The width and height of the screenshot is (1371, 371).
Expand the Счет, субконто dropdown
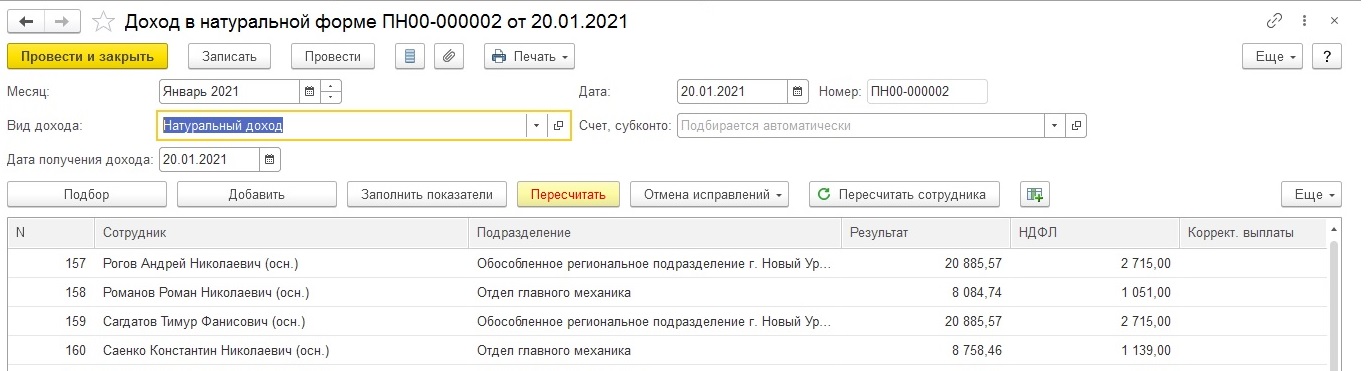(x=1055, y=126)
